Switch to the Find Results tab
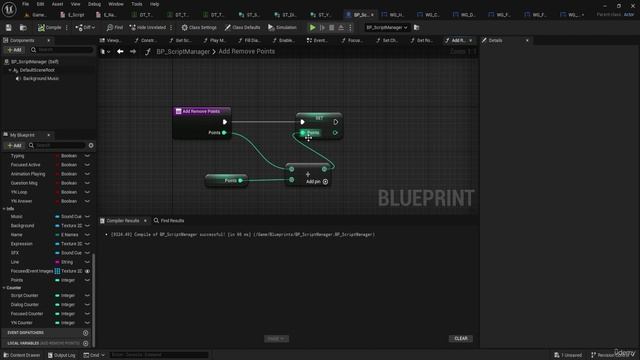This screenshot has height=360, width=640. click(169, 221)
